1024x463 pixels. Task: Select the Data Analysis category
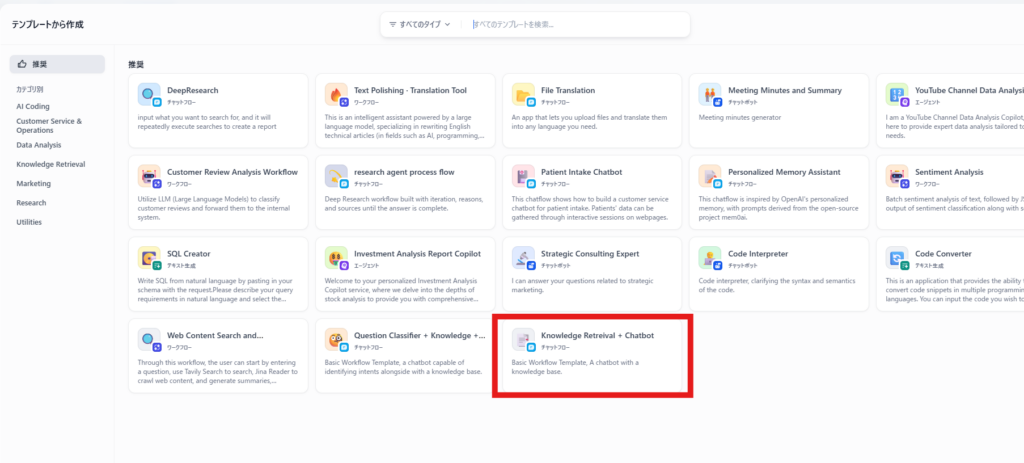(x=38, y=145)
